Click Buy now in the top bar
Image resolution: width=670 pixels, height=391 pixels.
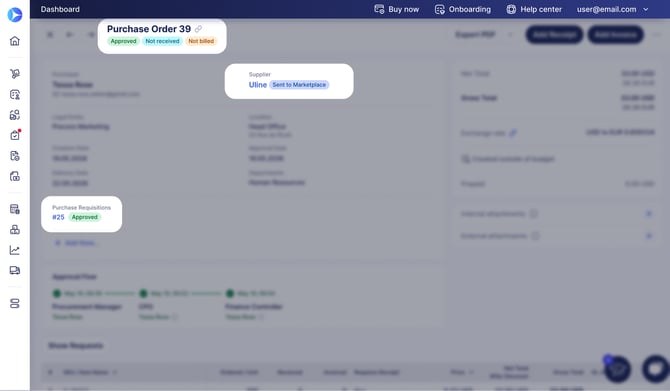pyautogui.click(x=397, y=9)
